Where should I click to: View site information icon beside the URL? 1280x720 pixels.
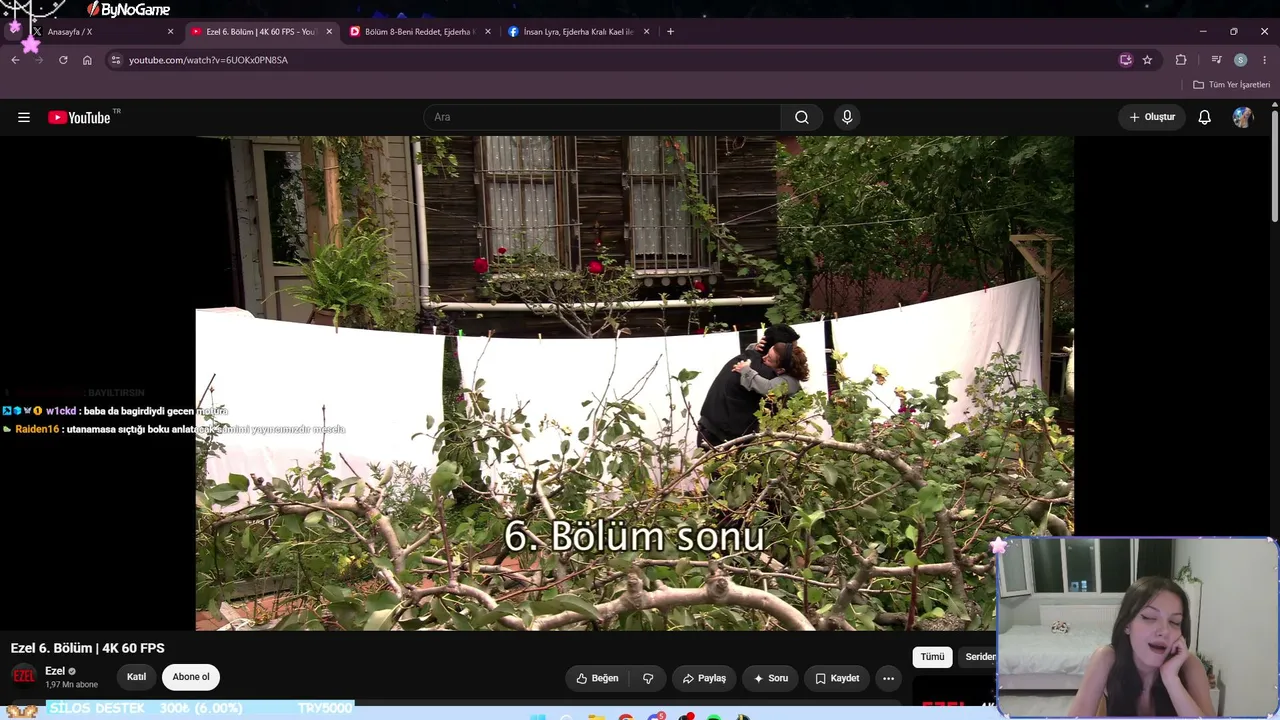coord(116,60)
